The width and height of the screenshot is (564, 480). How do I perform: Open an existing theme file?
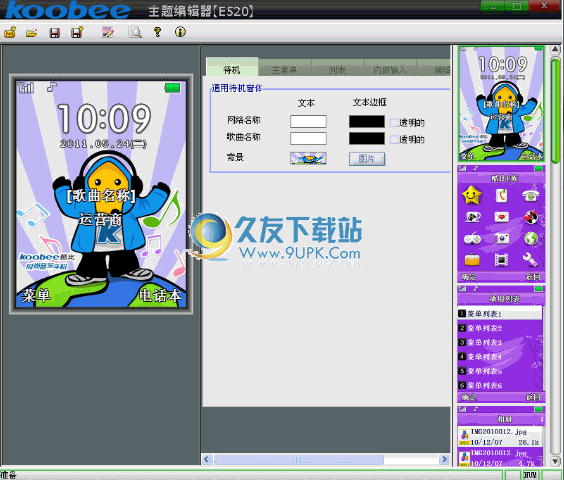32,33
